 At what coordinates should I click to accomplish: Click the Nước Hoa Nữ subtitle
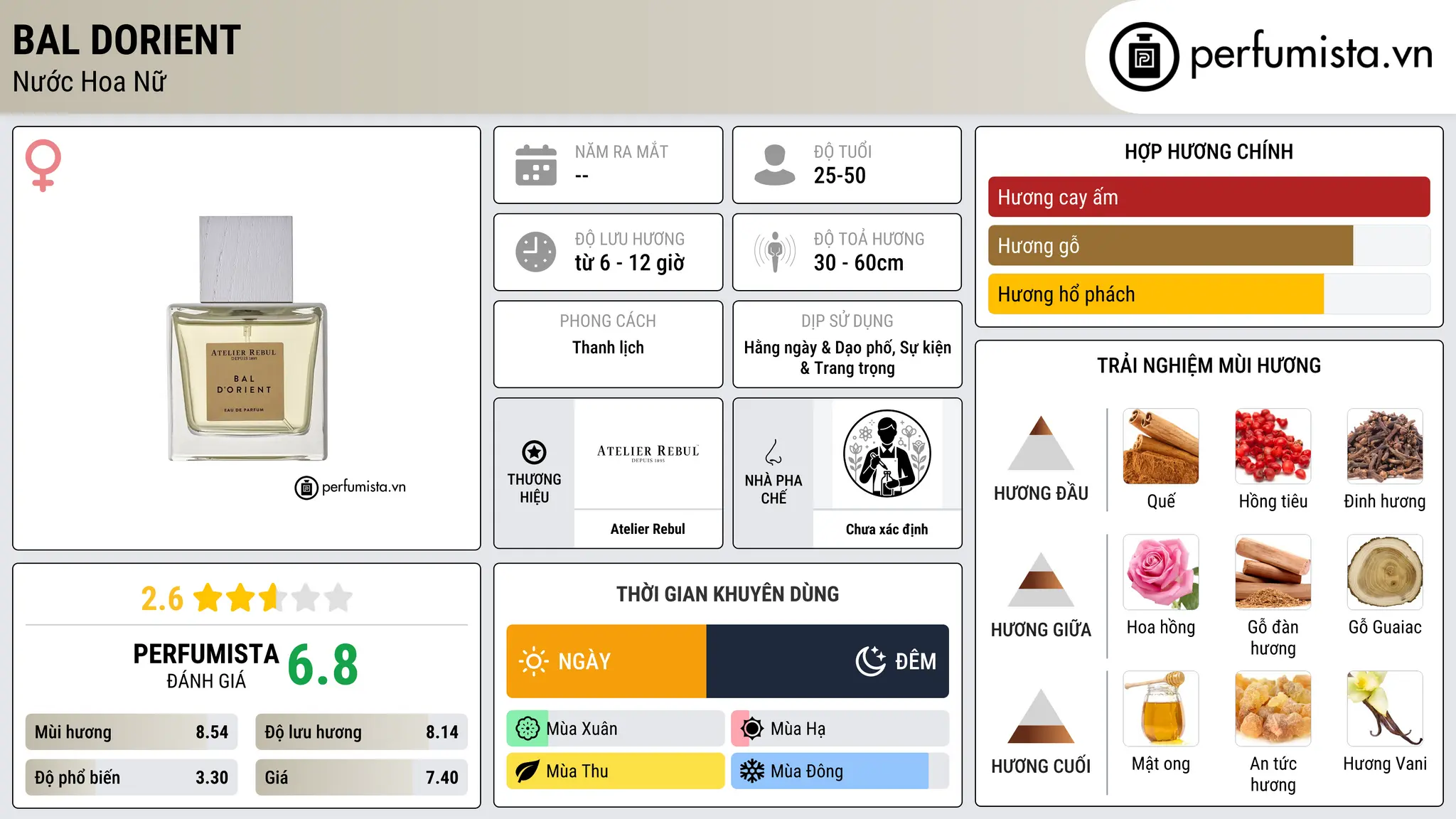[x=90, y=82]
